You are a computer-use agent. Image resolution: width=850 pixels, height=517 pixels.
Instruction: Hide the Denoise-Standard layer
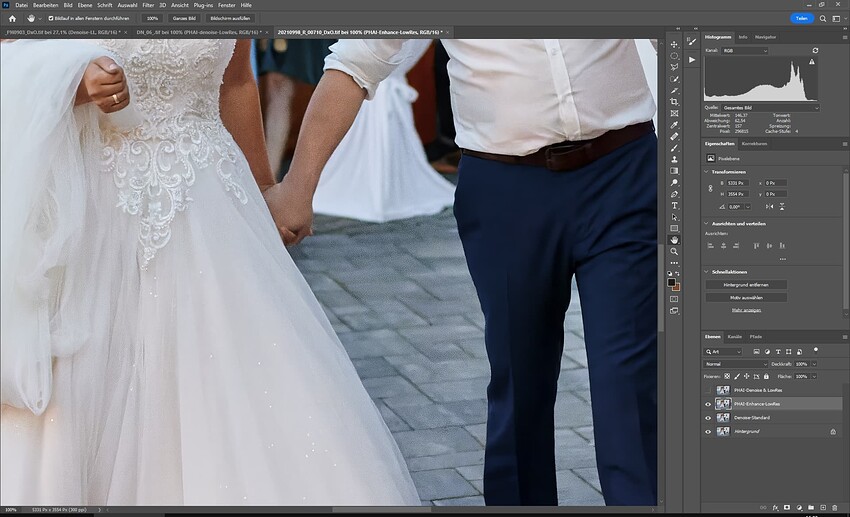pos(708,417)
